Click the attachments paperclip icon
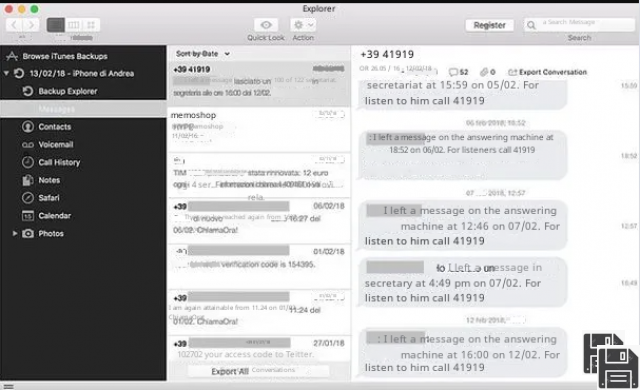The height and width of the screenshot is (390, 640). [484, 72]
